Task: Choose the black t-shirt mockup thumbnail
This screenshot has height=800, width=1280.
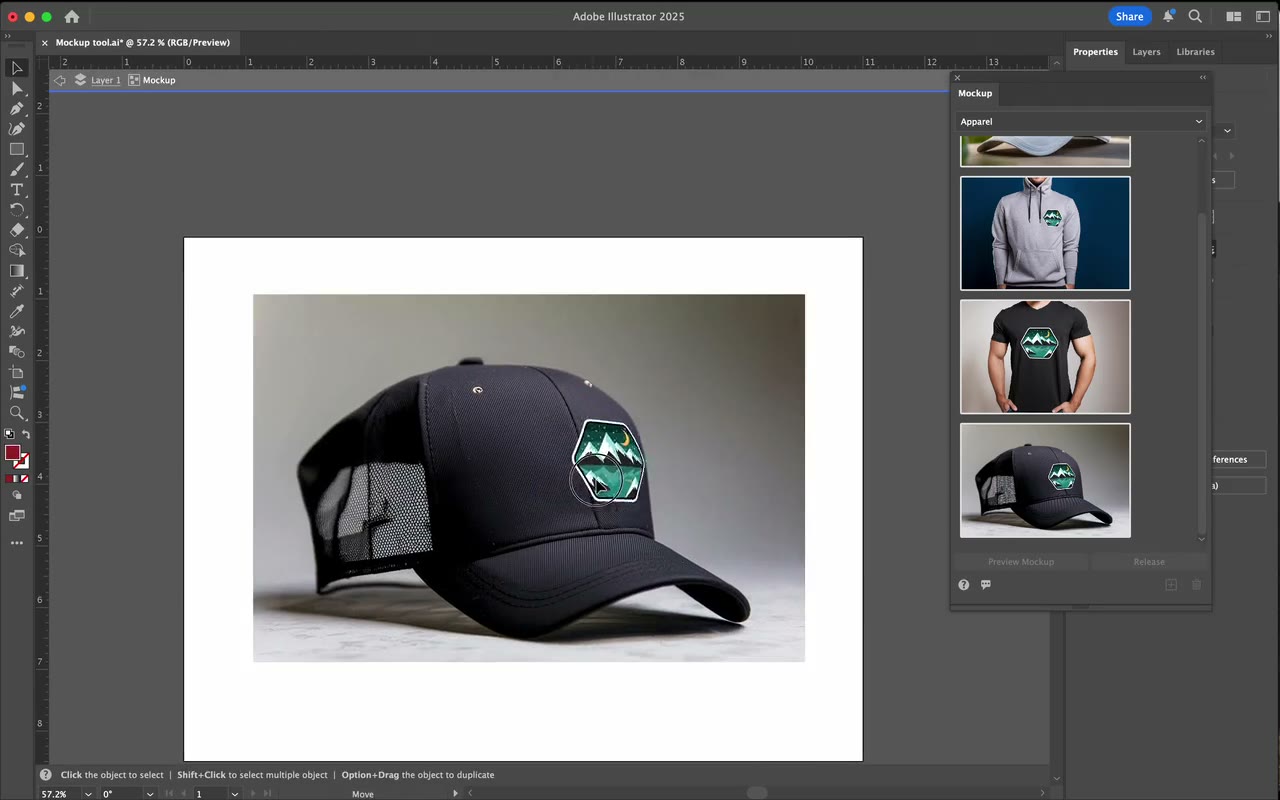Action: click(x=1045, y=357)
